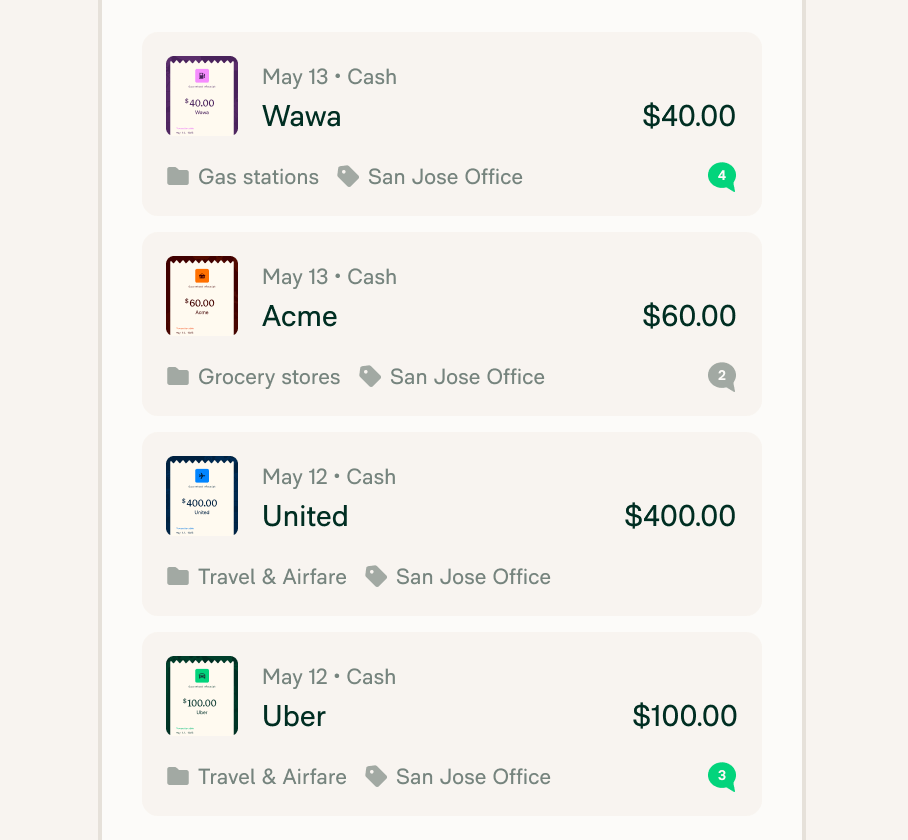Screen dimensions: 908x840
Task: Click the tag icon on the Wawa expense
Action: 348,177
